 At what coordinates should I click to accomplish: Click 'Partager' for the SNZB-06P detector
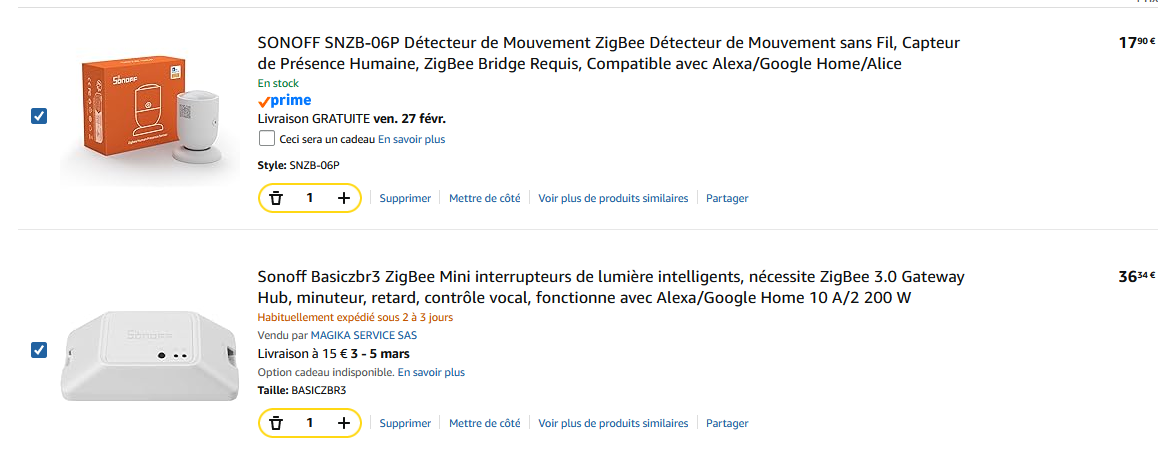click(x=727, y=198)
